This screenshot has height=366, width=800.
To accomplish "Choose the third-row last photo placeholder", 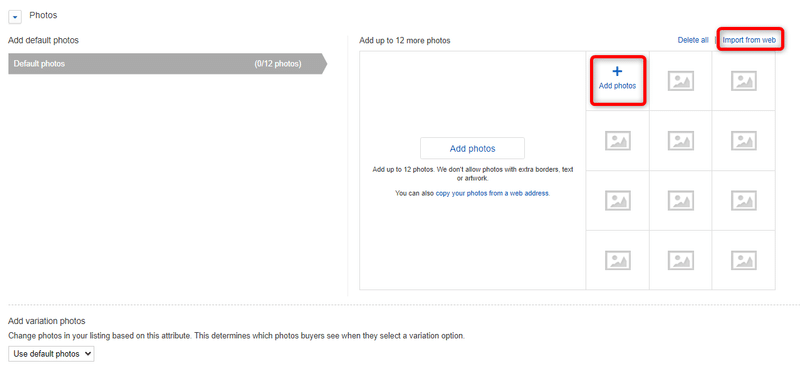I will point(744,200).
